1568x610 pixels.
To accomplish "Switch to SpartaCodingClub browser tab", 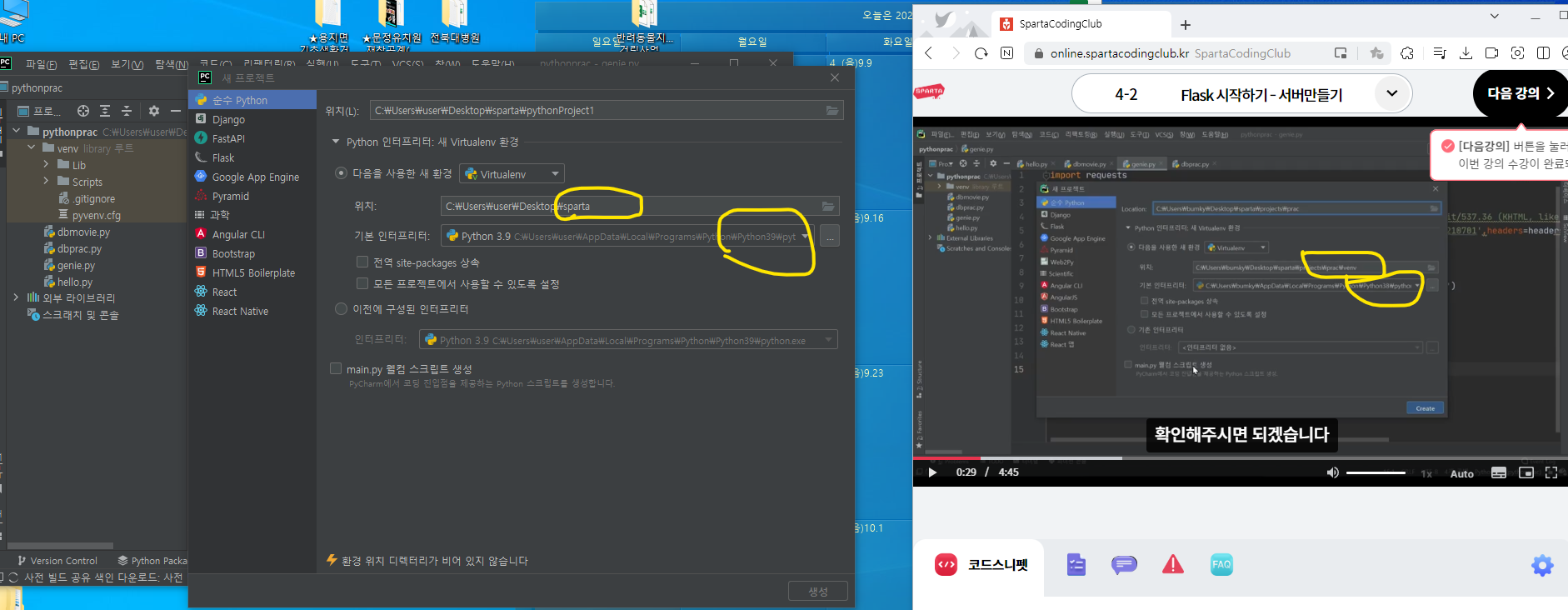I will [1080, 24].
